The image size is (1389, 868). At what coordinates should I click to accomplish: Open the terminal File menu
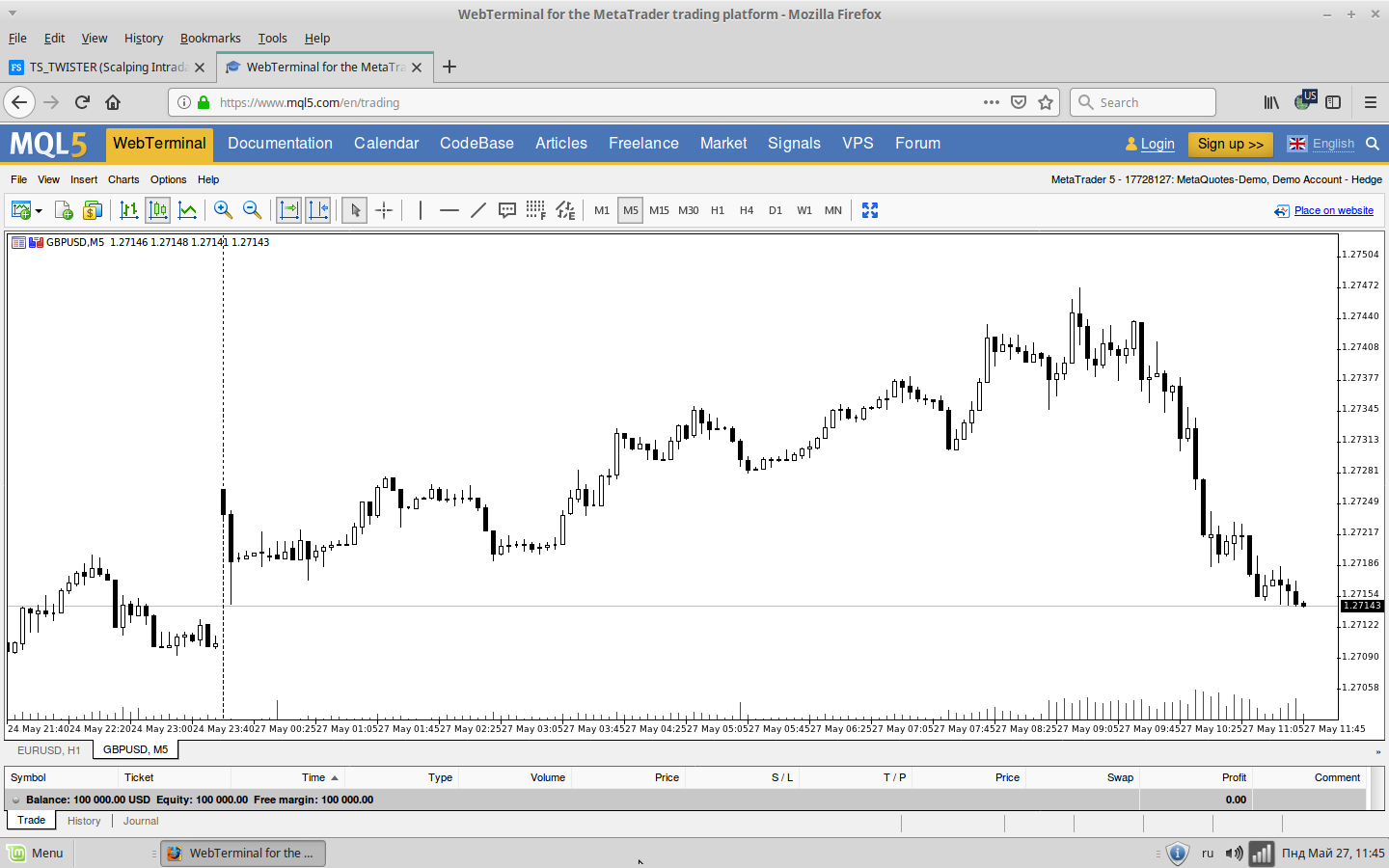tap(18, 179)
